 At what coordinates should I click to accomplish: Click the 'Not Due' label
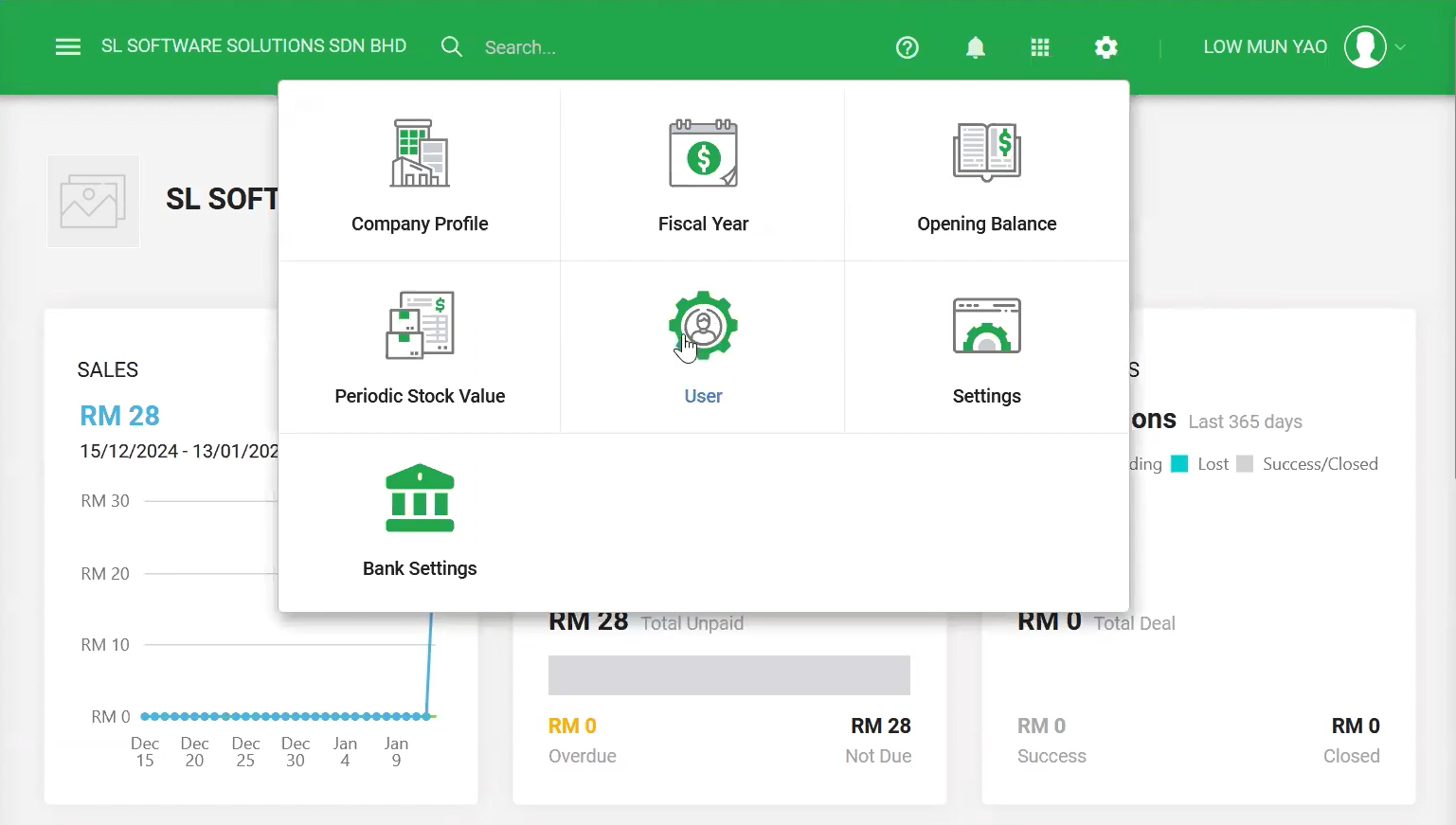point(878,756)
